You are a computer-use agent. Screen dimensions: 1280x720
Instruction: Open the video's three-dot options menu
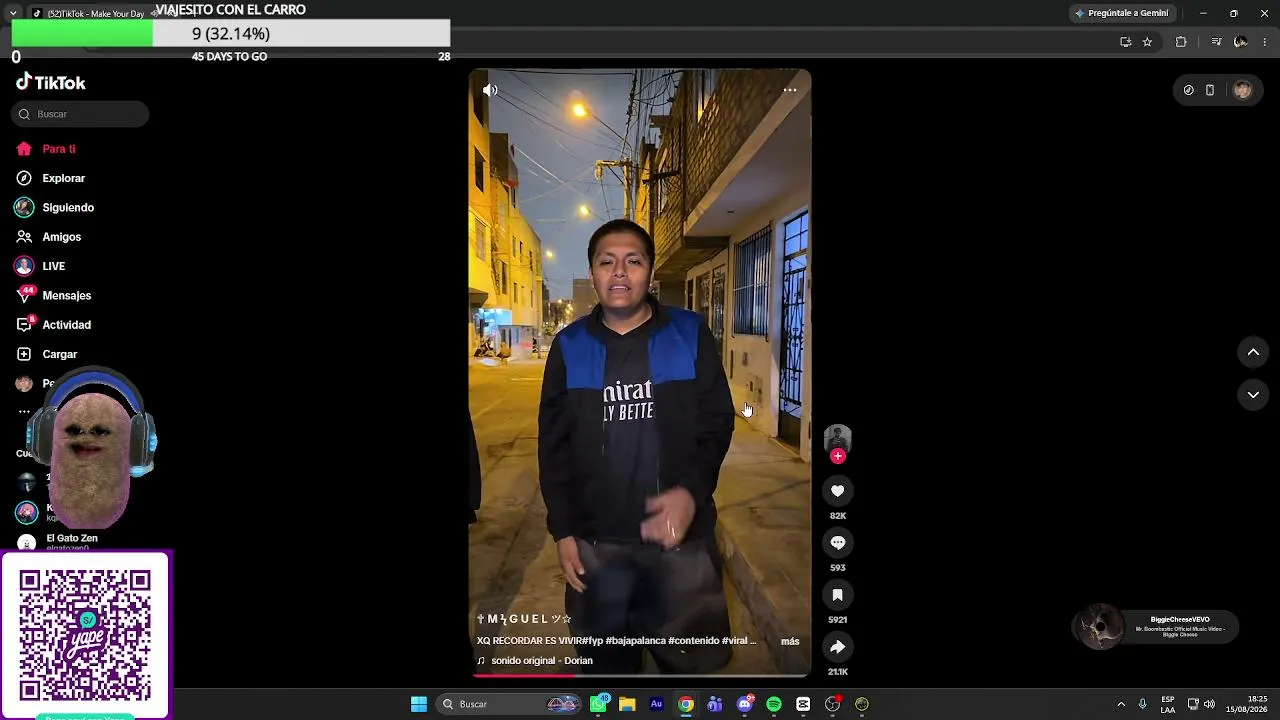point(790,90)
